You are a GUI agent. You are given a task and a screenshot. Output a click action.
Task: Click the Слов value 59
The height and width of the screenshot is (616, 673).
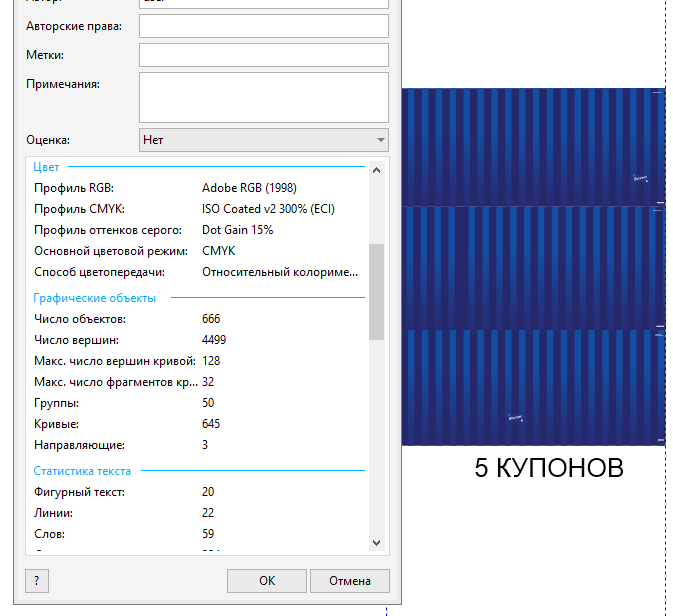point(208,534)
